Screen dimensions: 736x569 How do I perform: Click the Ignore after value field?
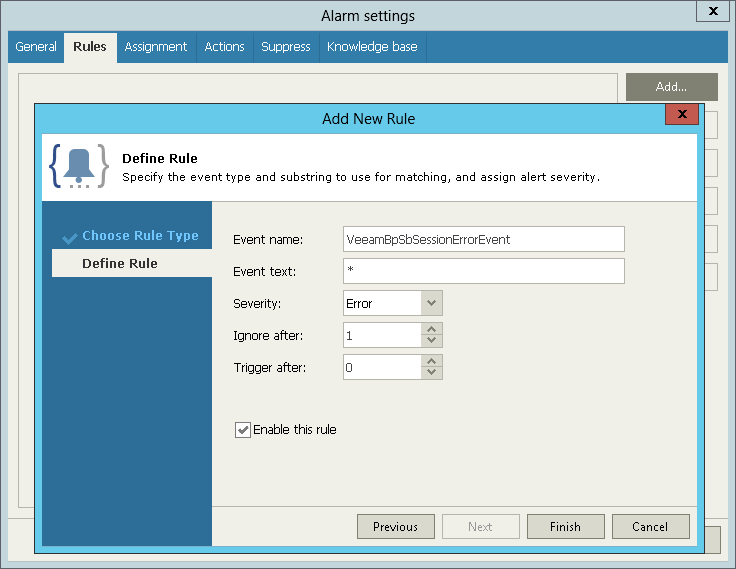[x=382, y=335]
